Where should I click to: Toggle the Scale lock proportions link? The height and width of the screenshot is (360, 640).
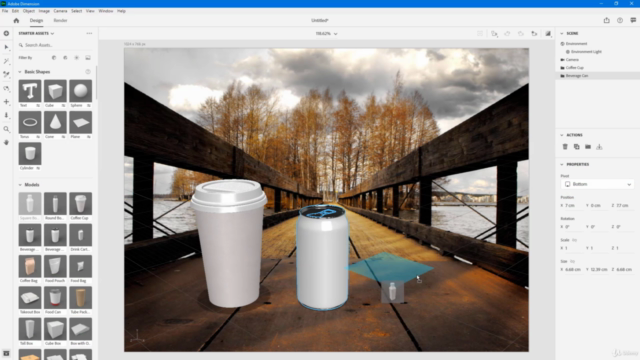pos(575,240)
